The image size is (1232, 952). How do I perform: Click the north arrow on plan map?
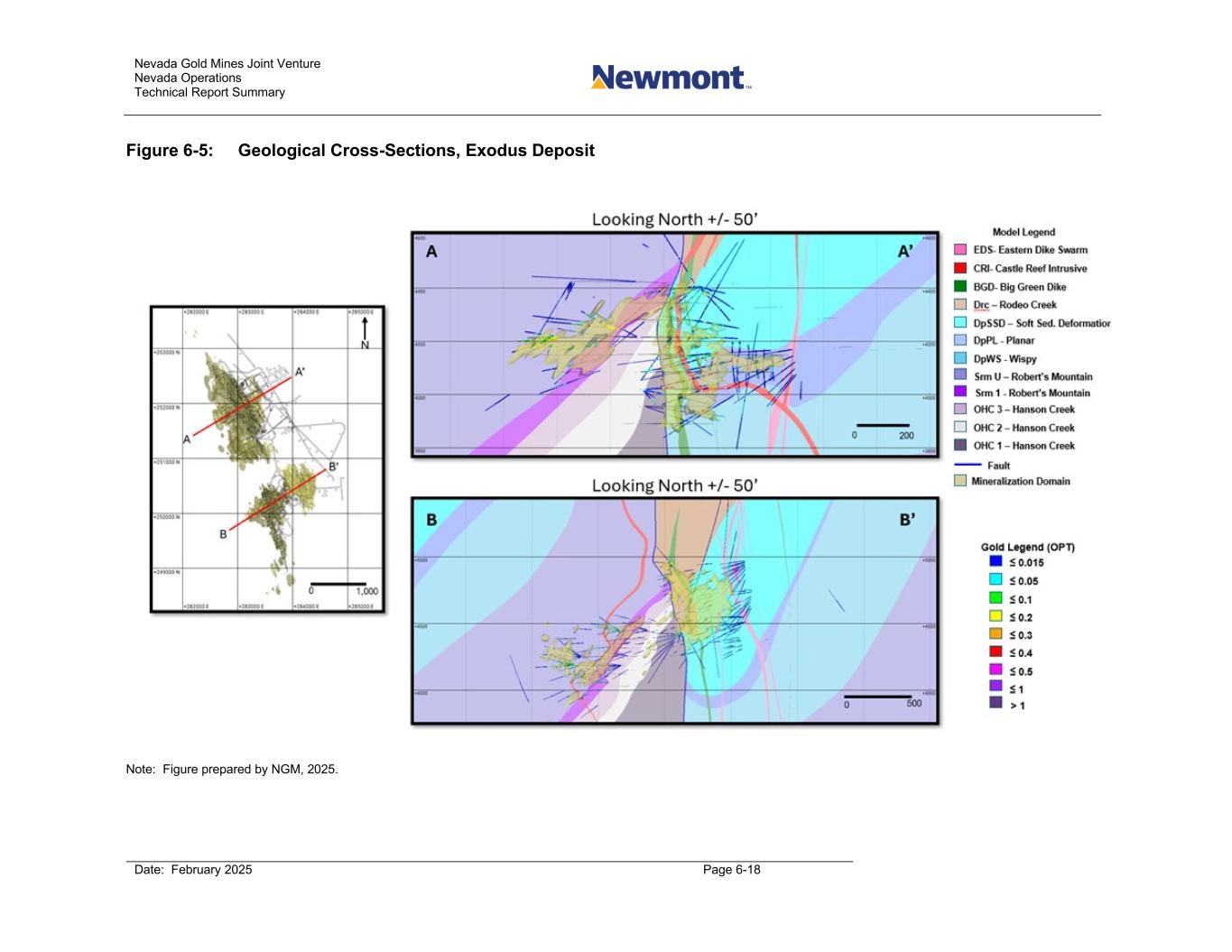click(x=365, y=330)
